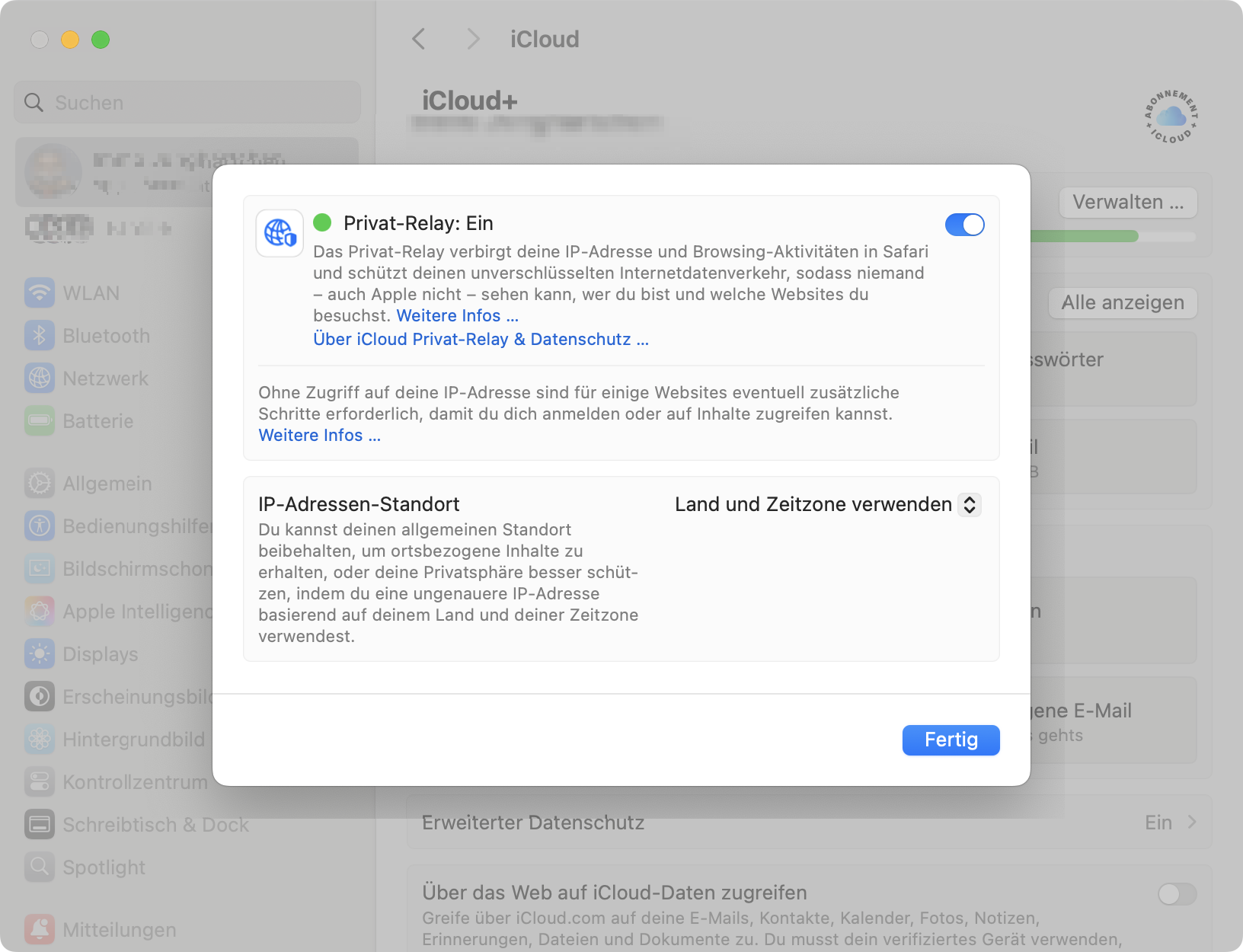Select Bedienungshilfen icon in sidebar
The image size is (1243, 952).
[x=40, y=526]
